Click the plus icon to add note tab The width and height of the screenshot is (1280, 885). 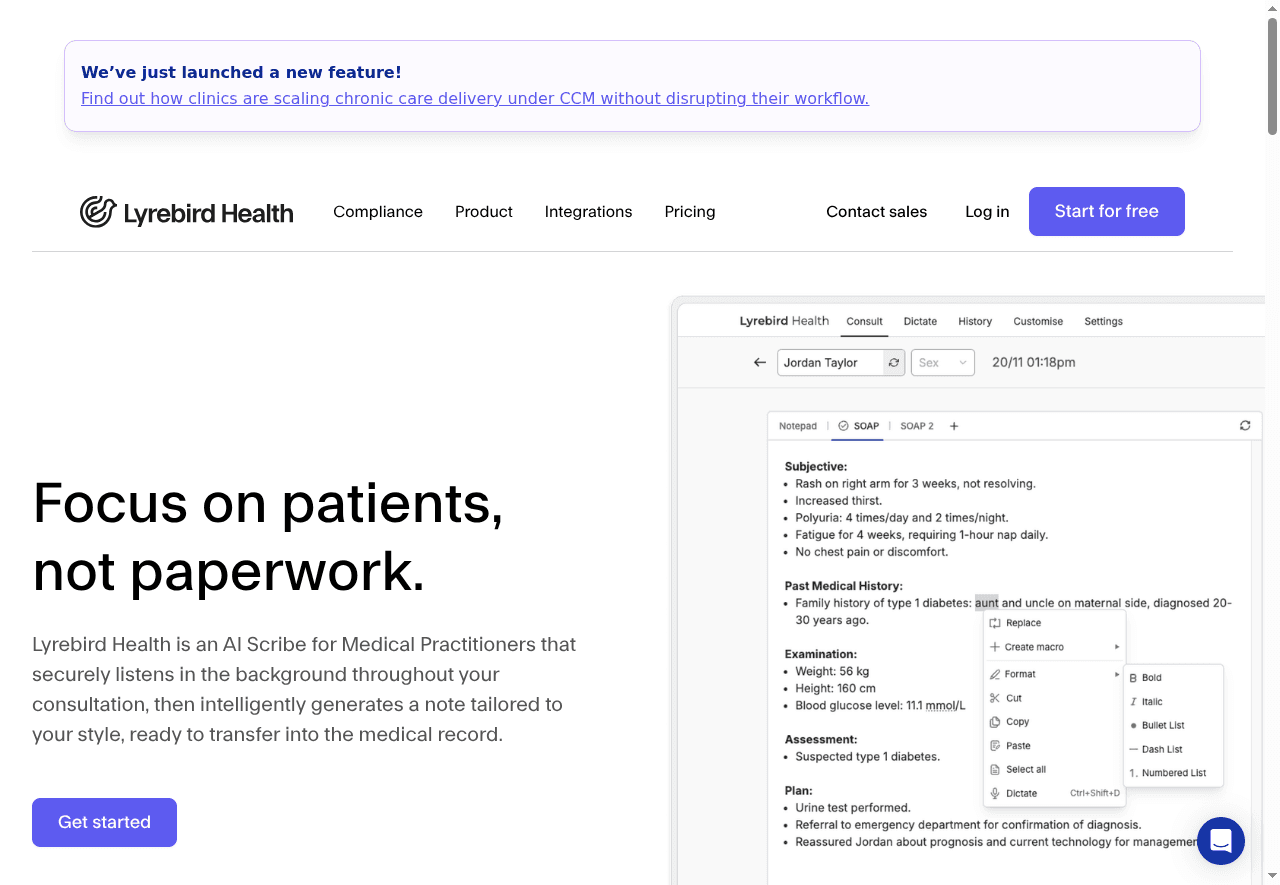(954, 426)
